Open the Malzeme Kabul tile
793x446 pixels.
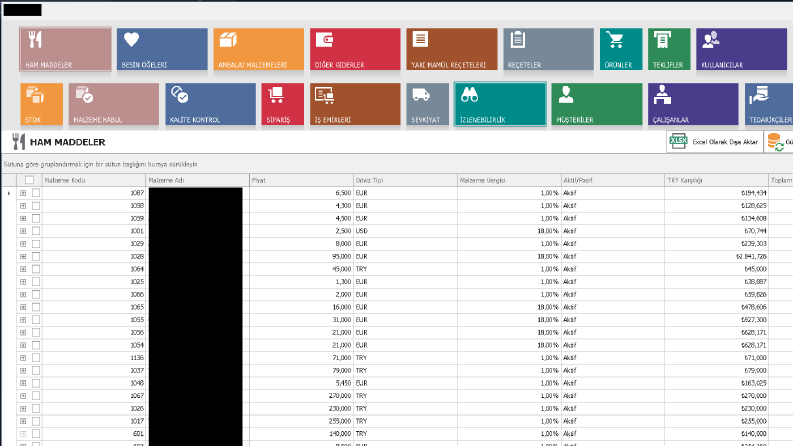pyautogui.click(x=114, y=104)
